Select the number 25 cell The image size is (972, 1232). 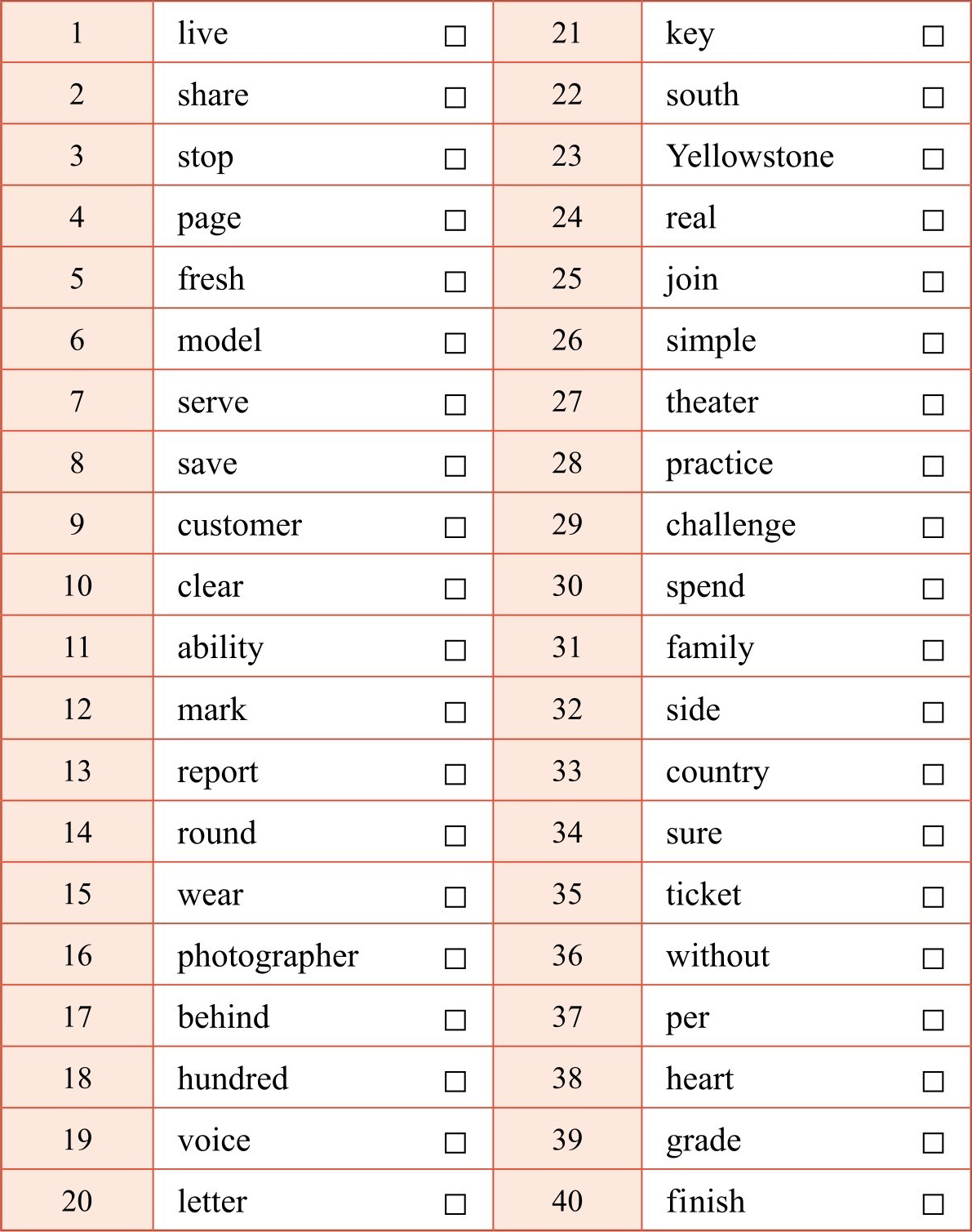click(567, 278)
